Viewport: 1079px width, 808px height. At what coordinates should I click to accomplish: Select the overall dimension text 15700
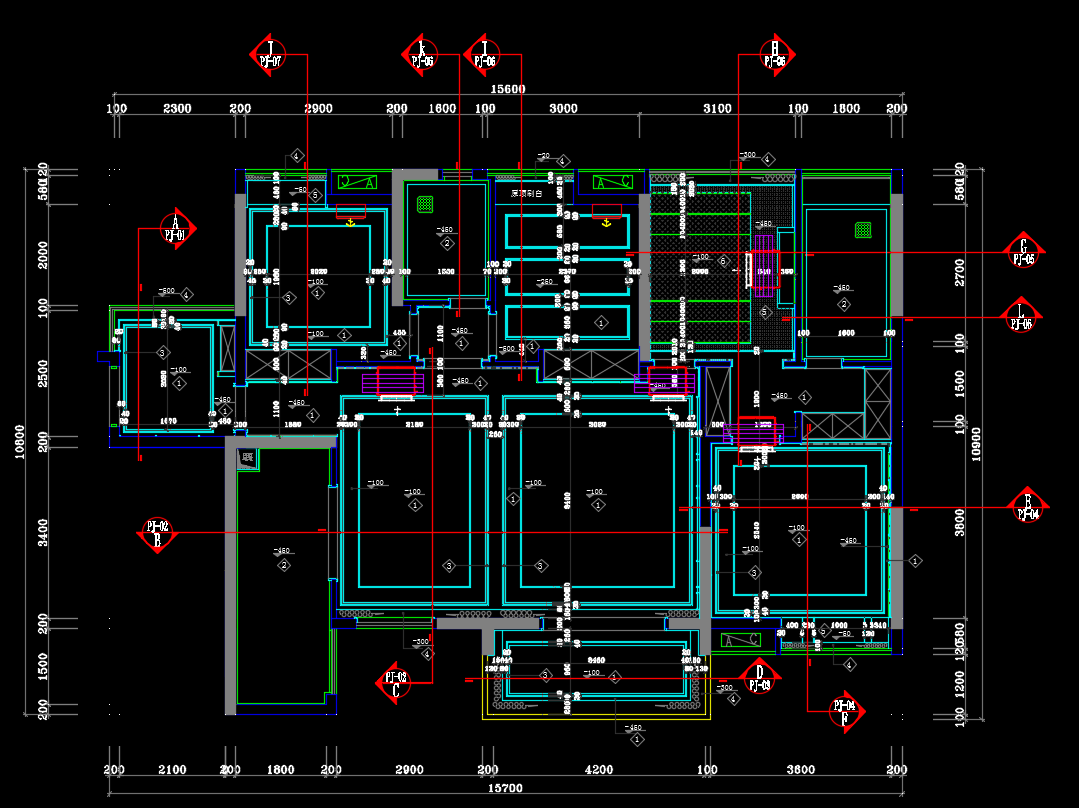pyautogui.click(x=506, y=788)
